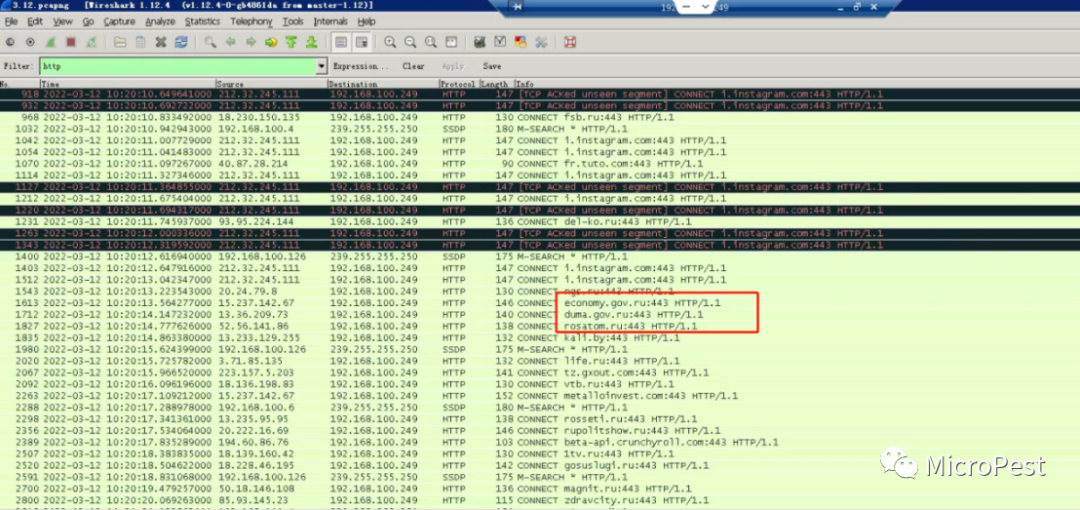This screenshot has width=1080, height=510.
Task: Select packet 2092 CONNECT vtb.ru:443
Action: click(x=540, y=384)
